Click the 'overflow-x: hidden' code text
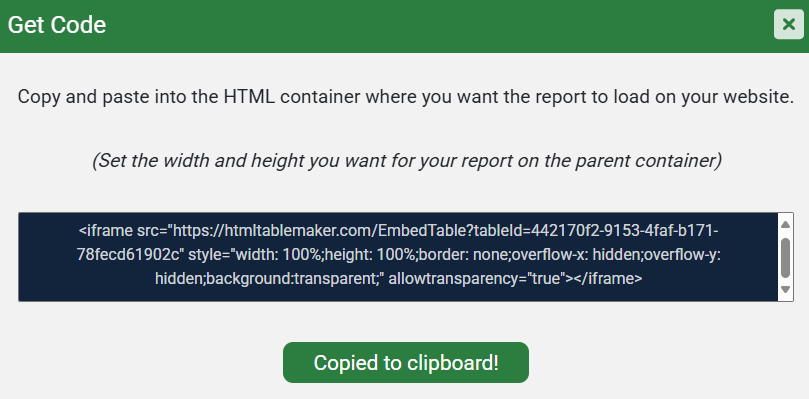The width and height of the screenshot is (809, 399). click(559, 254)
